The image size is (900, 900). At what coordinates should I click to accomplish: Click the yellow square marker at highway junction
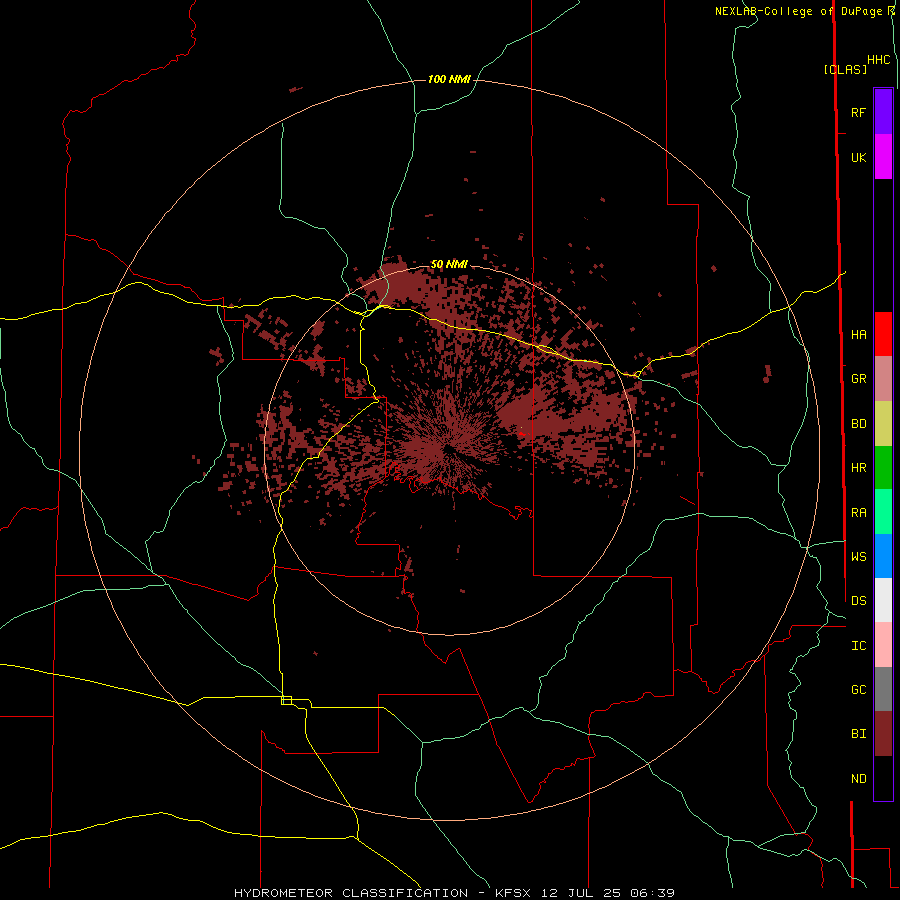[286, 700]
